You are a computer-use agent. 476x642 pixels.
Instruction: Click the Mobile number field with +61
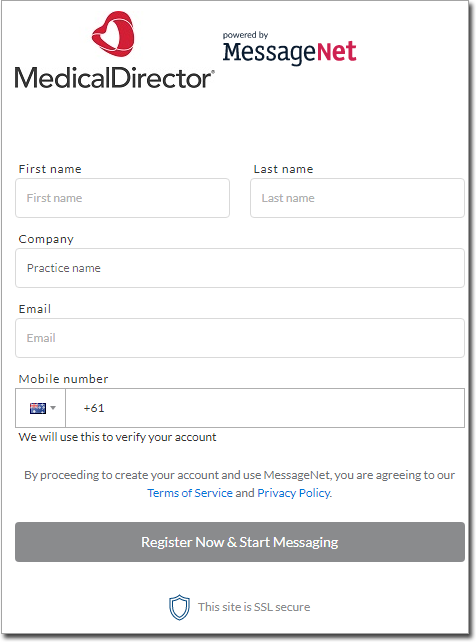[x=265, y=408]
